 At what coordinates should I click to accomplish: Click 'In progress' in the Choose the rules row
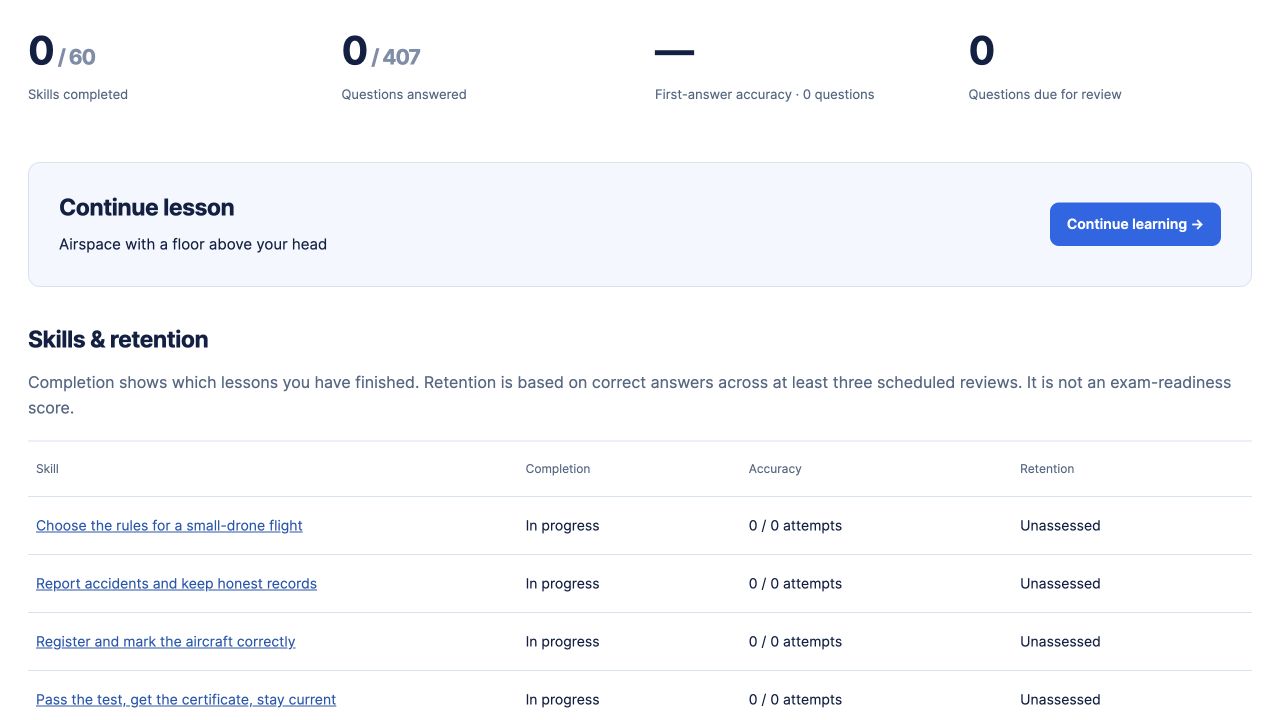(x=563, y=526)
